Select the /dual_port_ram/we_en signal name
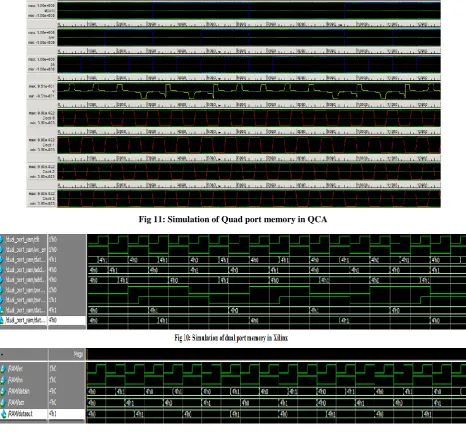Screen dimensions: 466x435 (25, 249)
